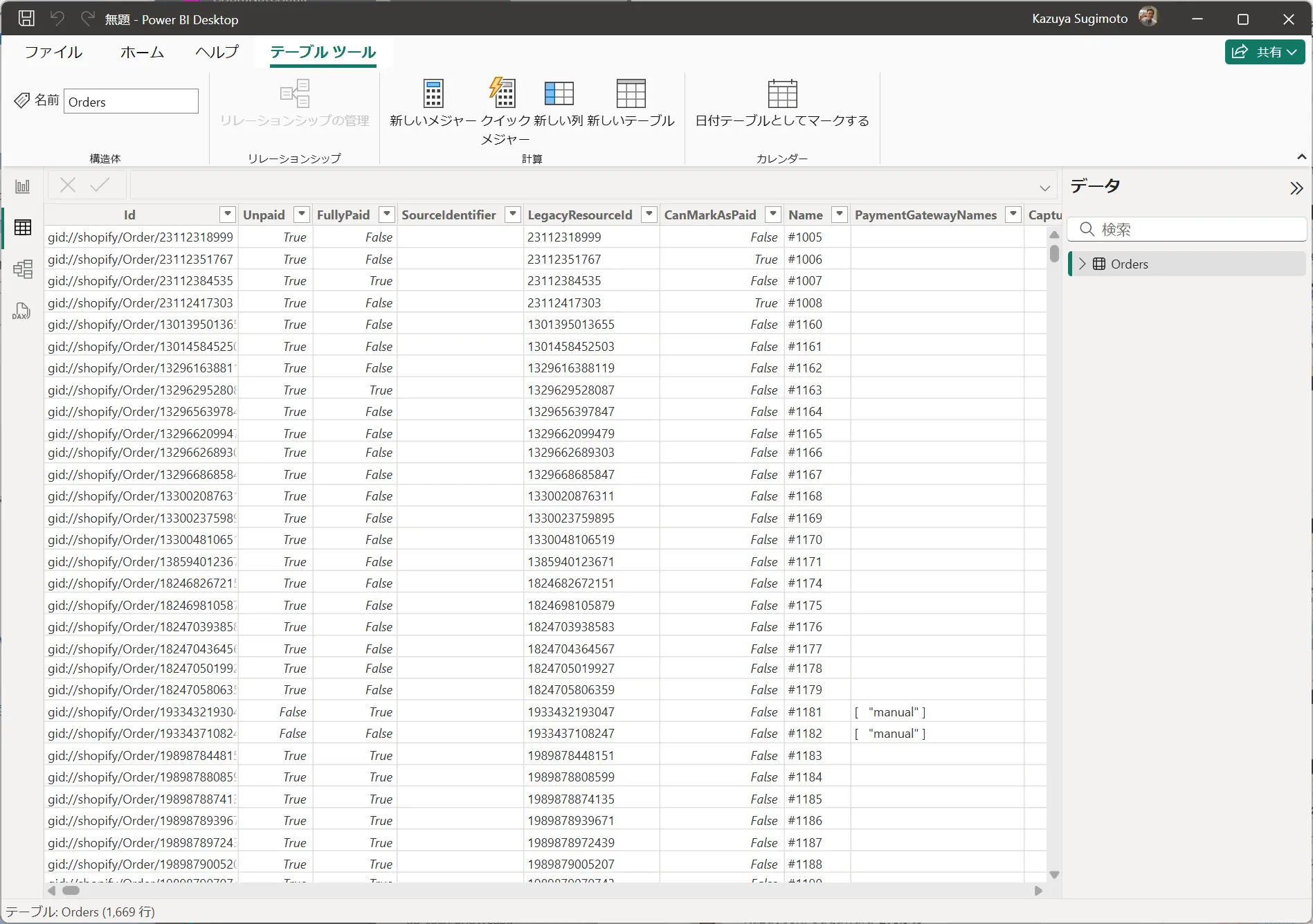This screenshot has width=1313, height=924.
Task: Open DAX query view in sidebar
Action: click(x=23, y=311)
